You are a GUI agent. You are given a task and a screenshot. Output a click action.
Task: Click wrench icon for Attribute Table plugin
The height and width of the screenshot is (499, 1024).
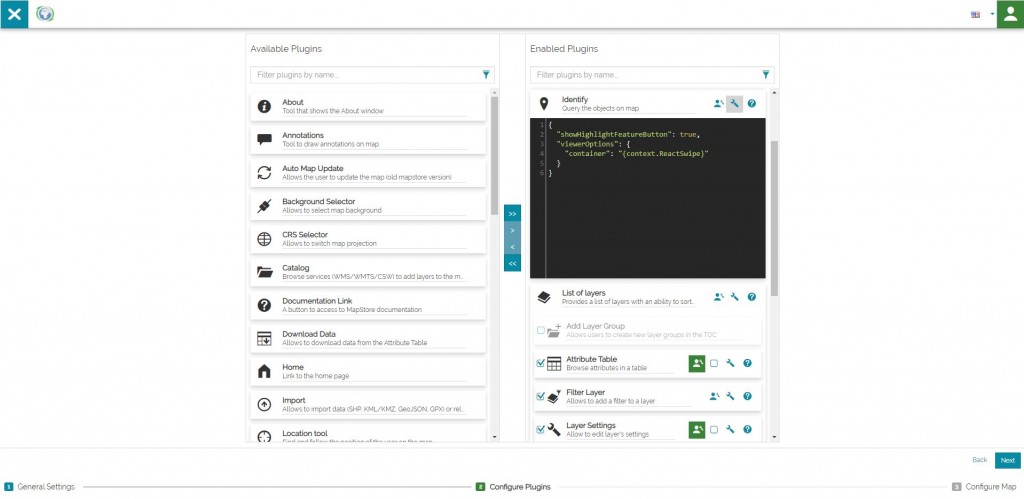tap(730, 364)
